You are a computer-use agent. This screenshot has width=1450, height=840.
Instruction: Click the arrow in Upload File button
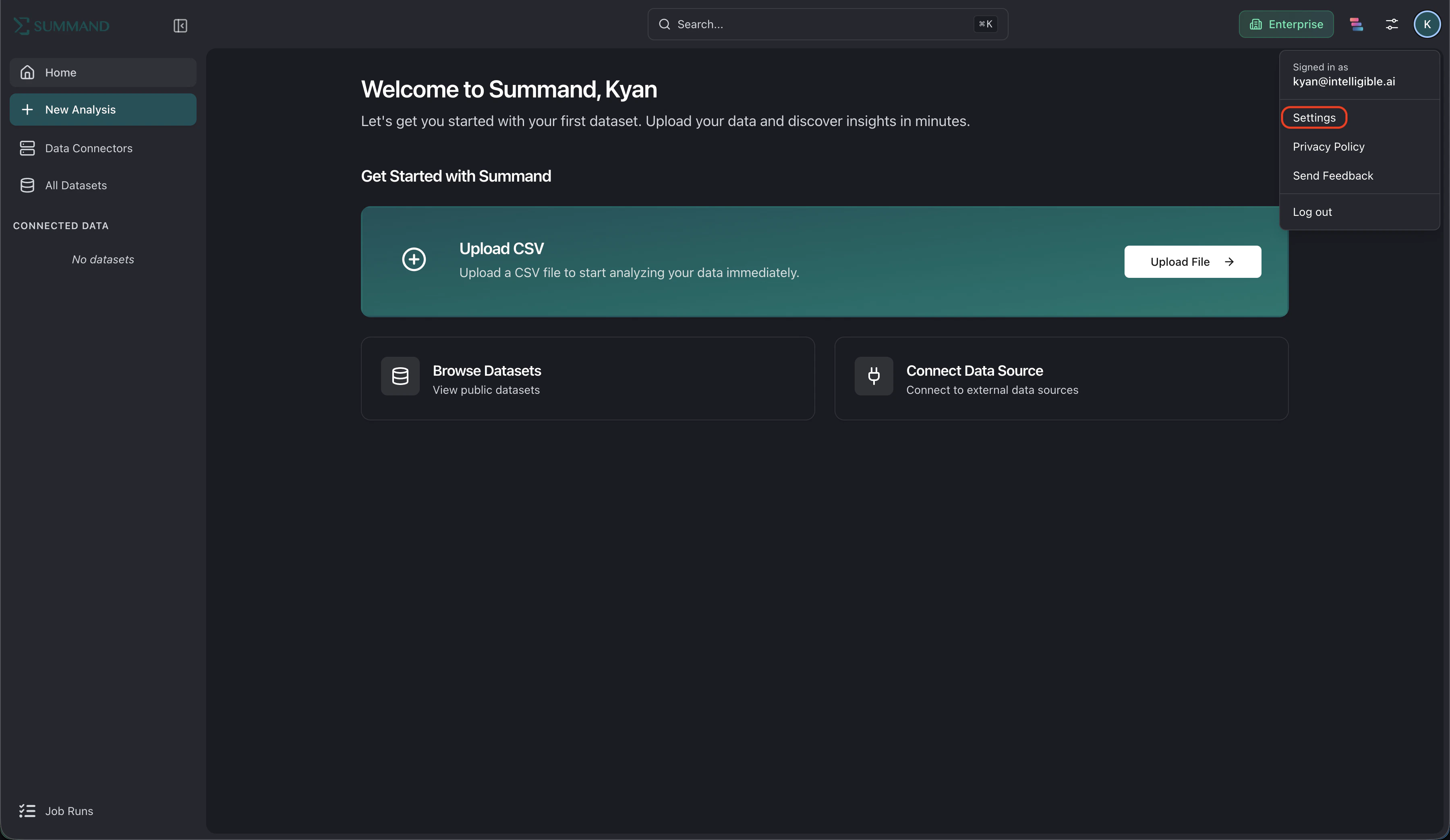pos(1229,262)
